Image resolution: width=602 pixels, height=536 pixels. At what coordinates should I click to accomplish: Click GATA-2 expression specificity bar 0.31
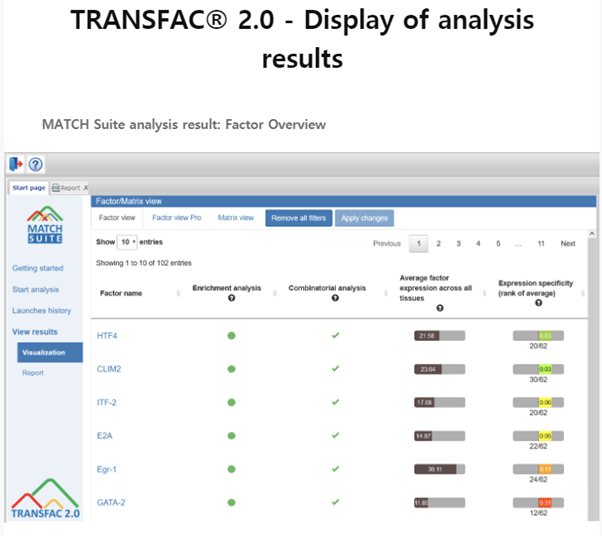538,503
